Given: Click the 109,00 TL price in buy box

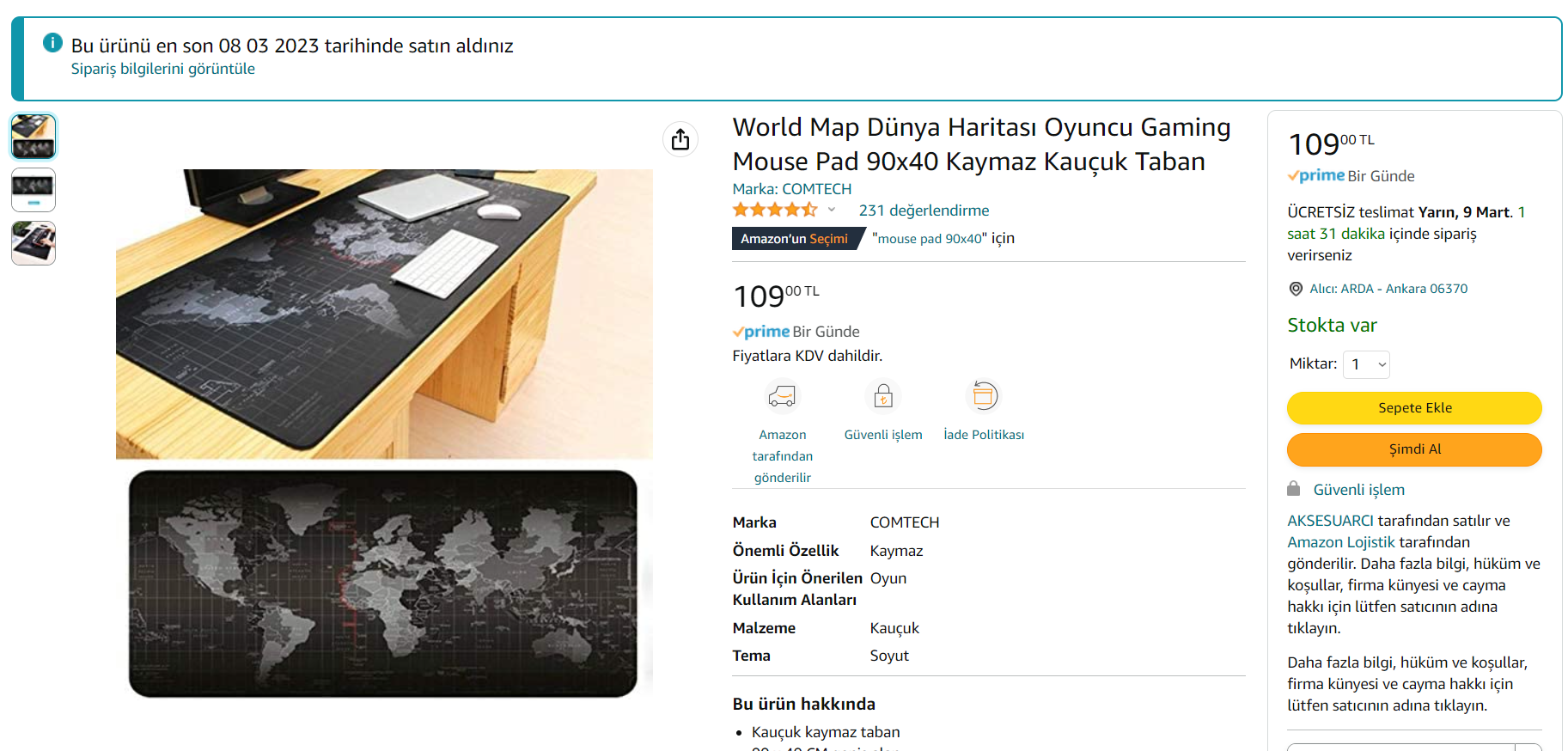Looking at the screenshot, I should pyautogui.click(x=1331, y=143).
